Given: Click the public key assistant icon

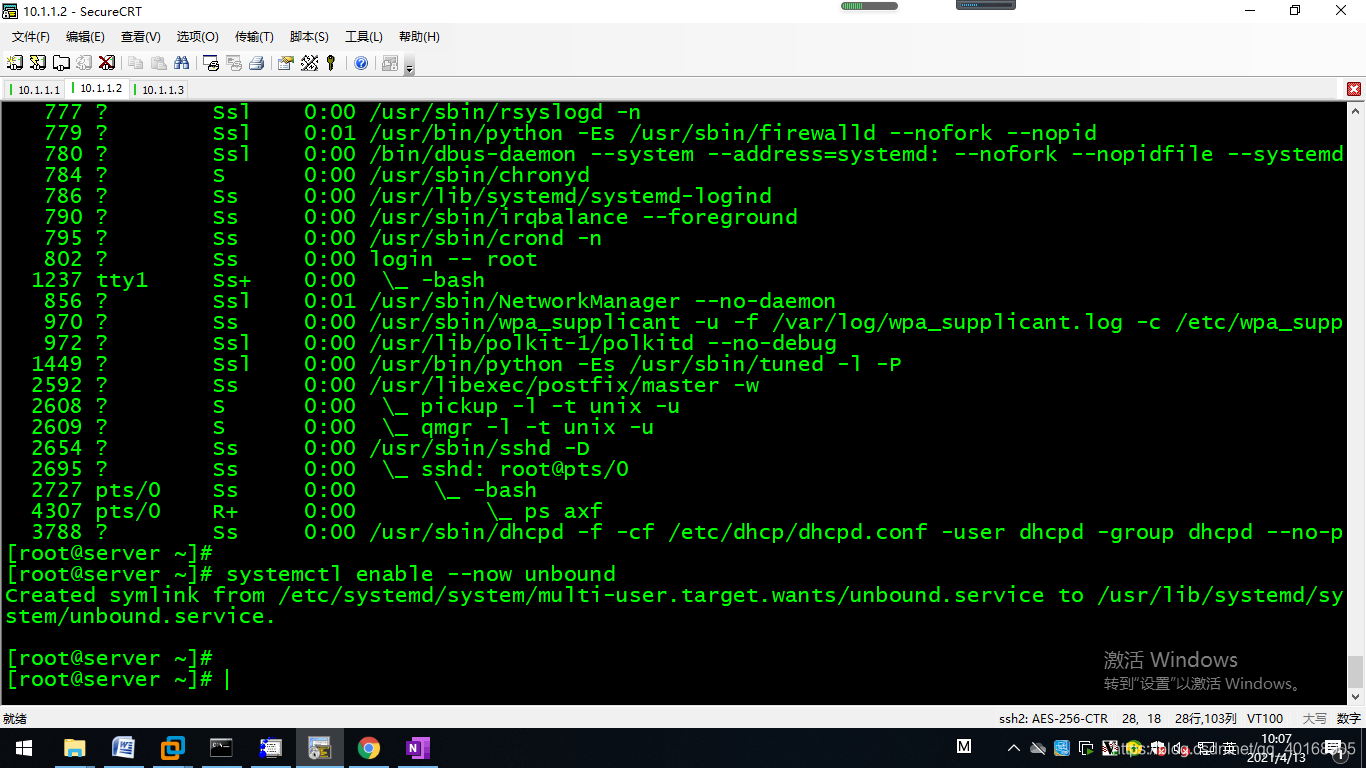Looking at the screenshot, I should click(331, 63).
